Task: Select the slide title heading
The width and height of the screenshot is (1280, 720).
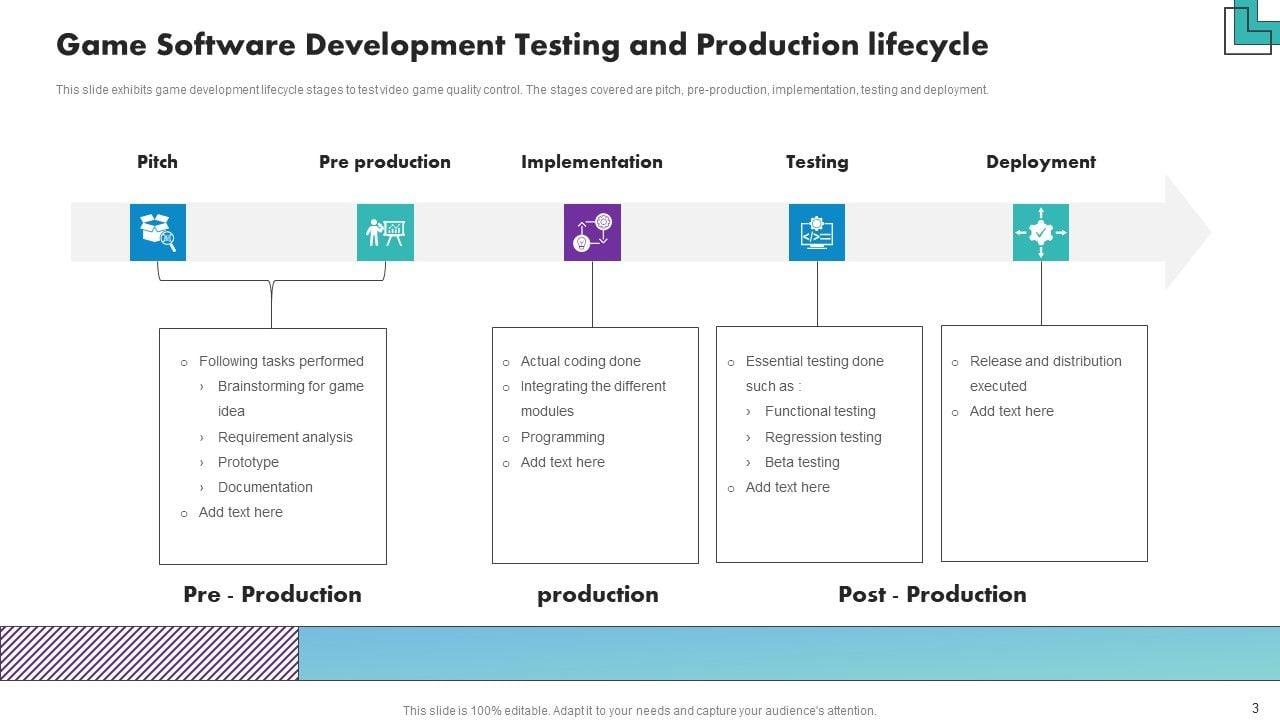Action: pos(522,45)
